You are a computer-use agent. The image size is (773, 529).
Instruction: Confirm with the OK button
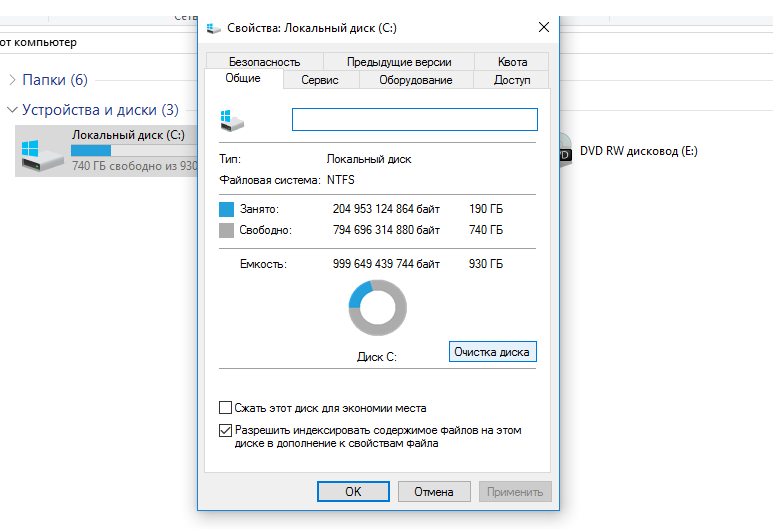(353, 492)
